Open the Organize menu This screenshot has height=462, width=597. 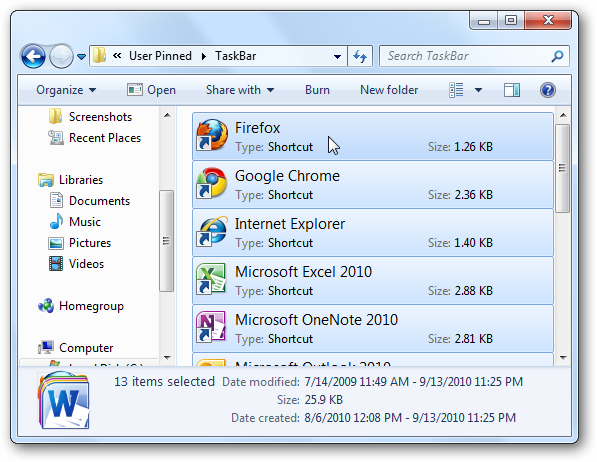click(x=66, y=90)
